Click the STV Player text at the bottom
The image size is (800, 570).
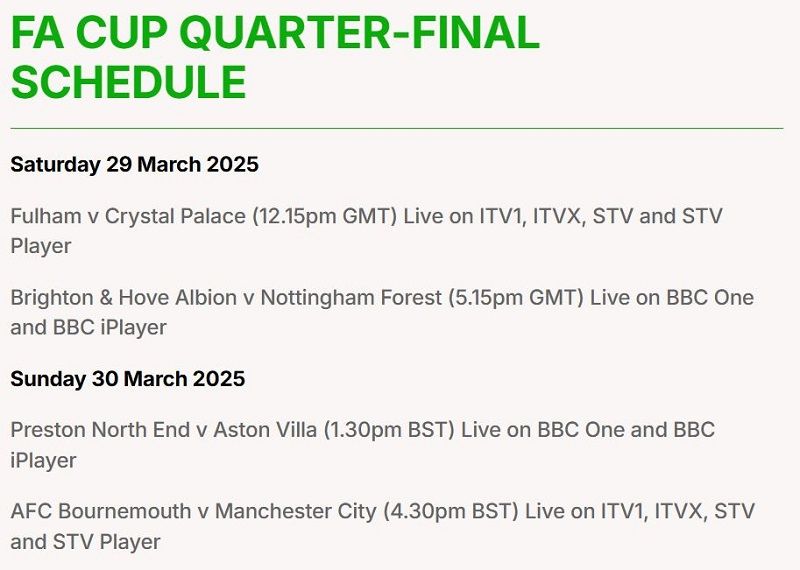pyautogui.click(x=107, y=542)
